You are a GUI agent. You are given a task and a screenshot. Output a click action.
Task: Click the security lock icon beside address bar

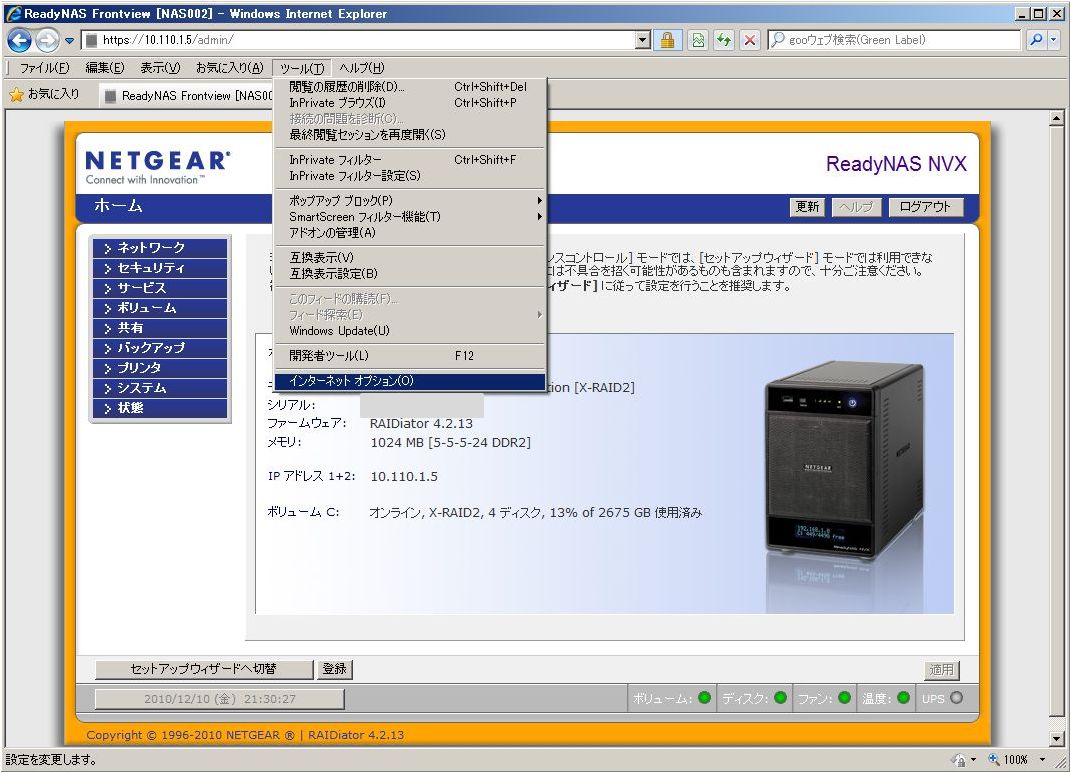667,40
